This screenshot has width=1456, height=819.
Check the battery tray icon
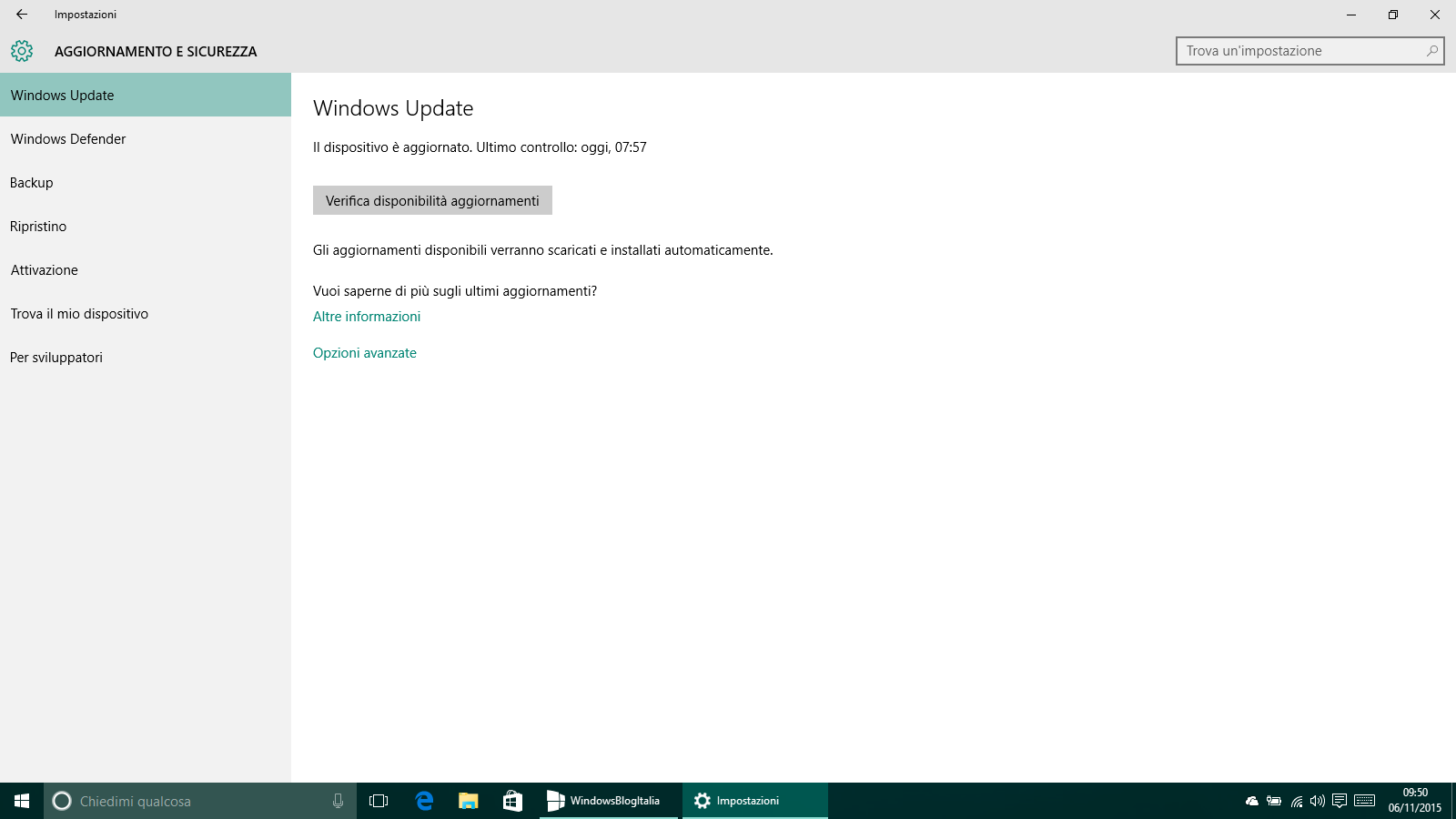pyautogui.click(x=1274, y=801)
